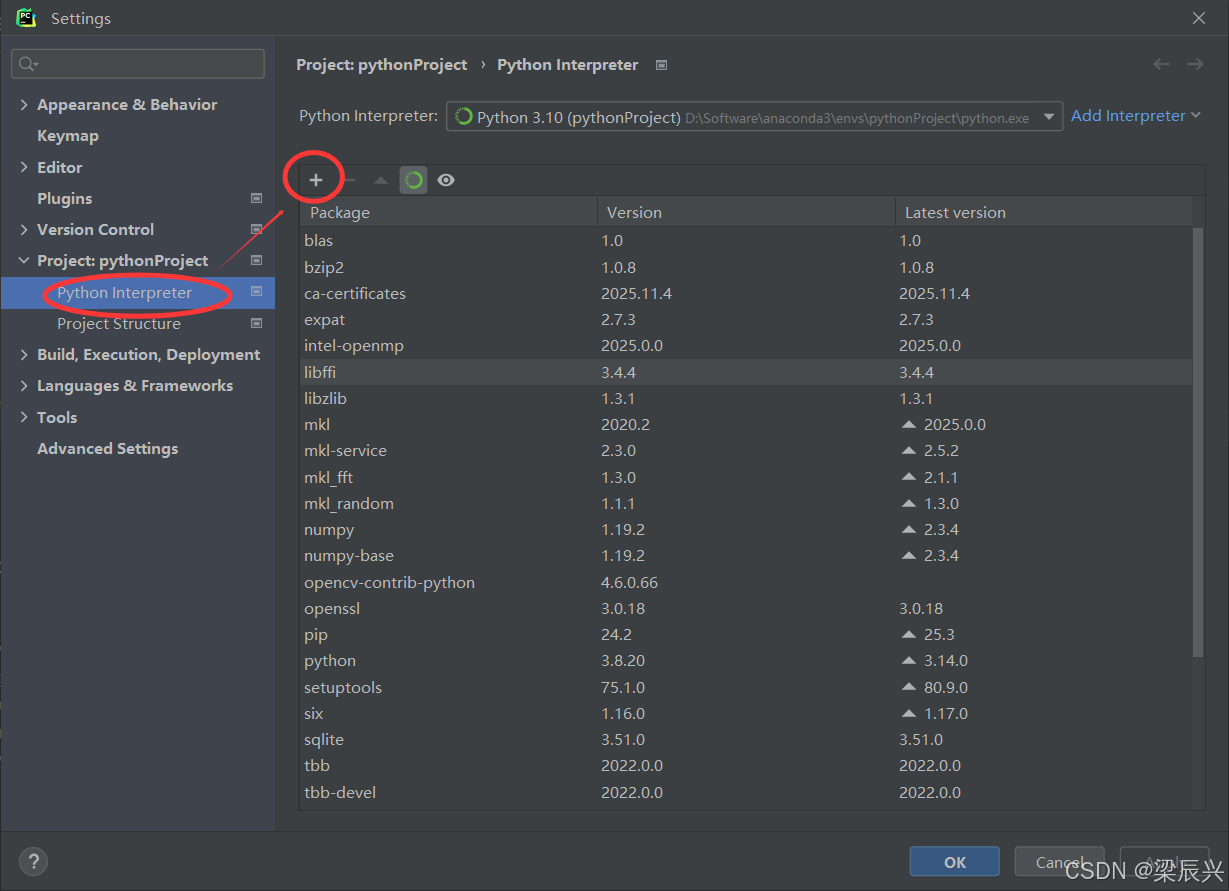The image size is (1229, 891).
Task: Click in the settings search field
Action: [x=138, y=64]
